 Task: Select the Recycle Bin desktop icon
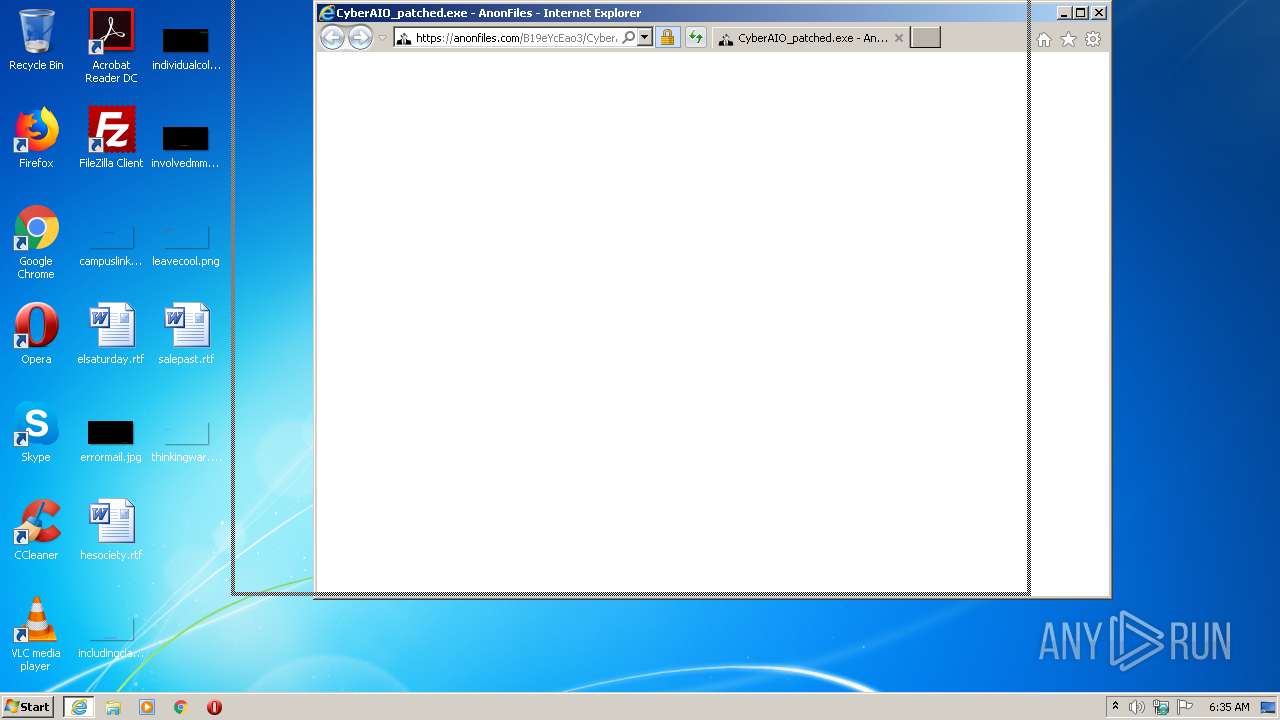click(36, 40)
